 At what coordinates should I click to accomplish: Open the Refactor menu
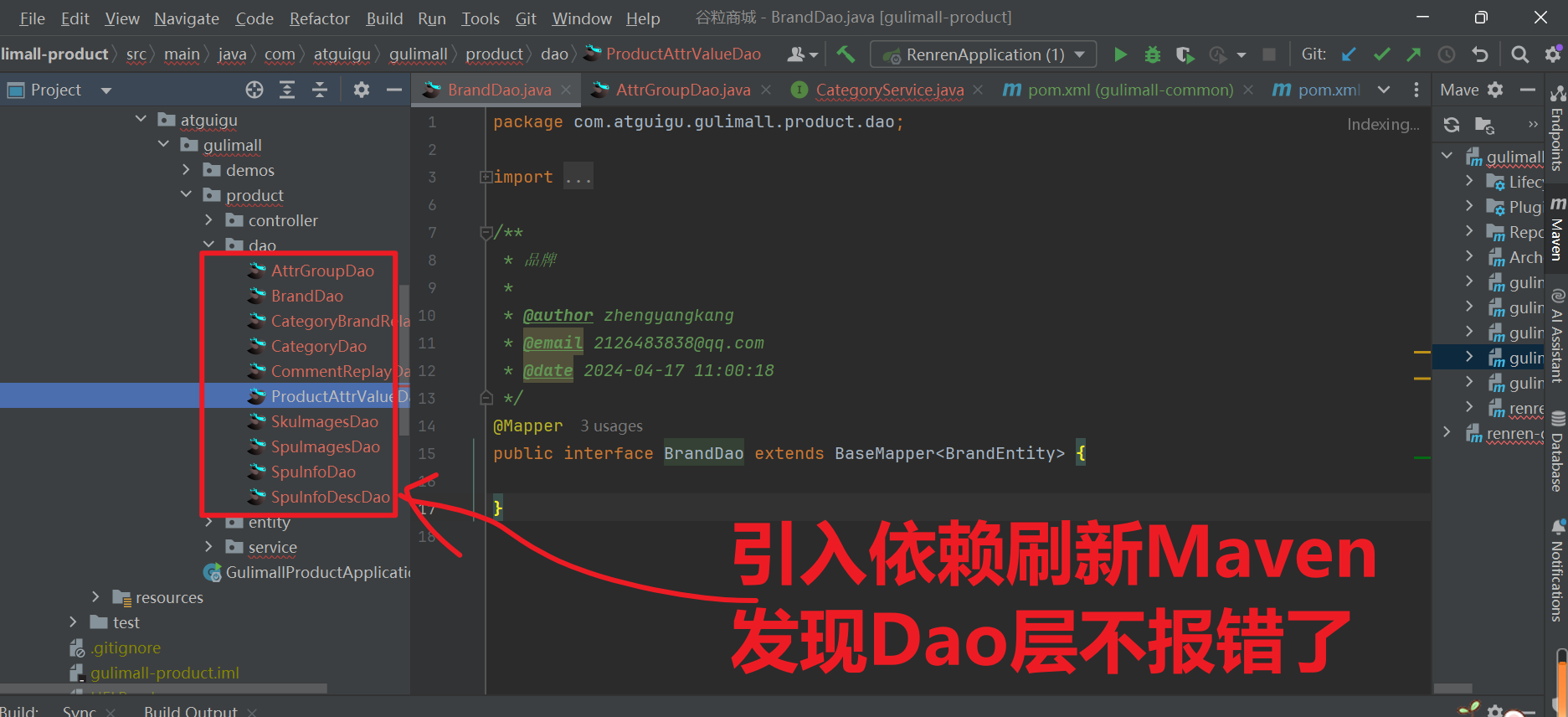click(320, 18)
